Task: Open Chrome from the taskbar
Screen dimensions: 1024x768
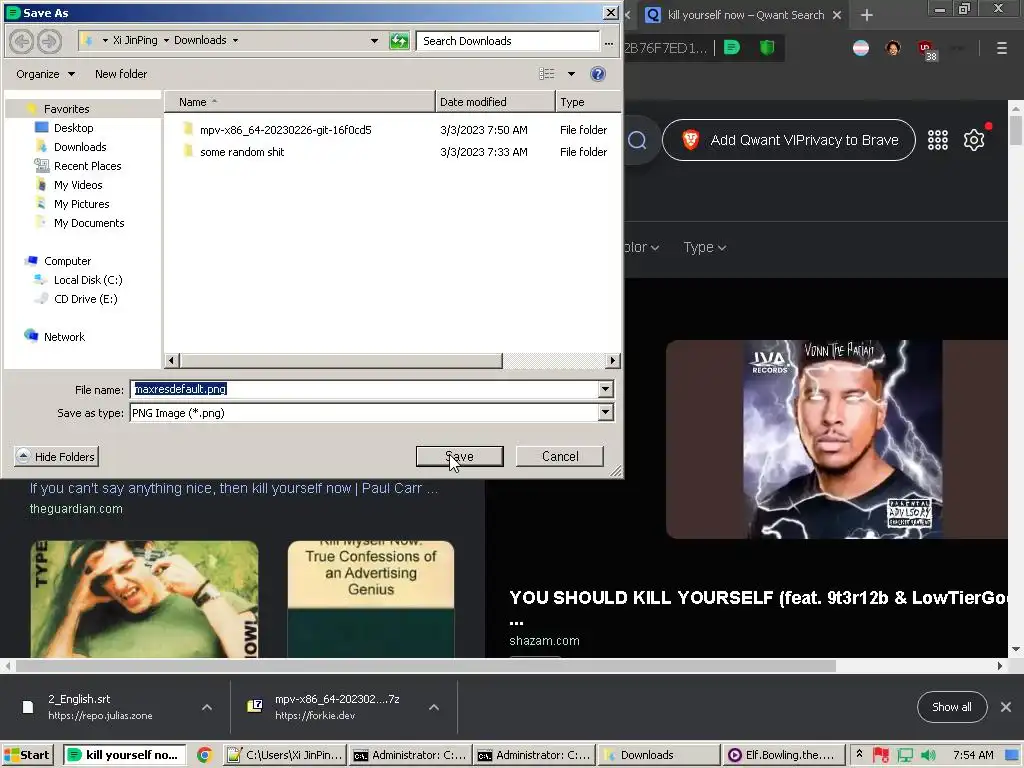Action: 204,755
